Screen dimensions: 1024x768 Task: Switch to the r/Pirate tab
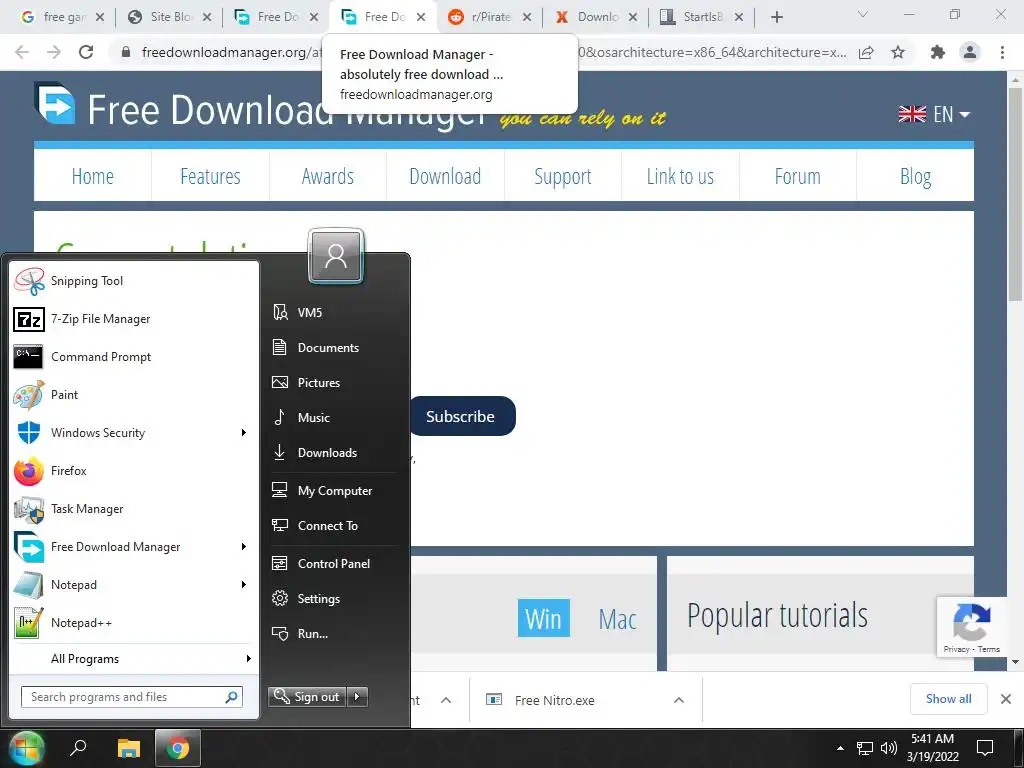click(x=490, y=17)
